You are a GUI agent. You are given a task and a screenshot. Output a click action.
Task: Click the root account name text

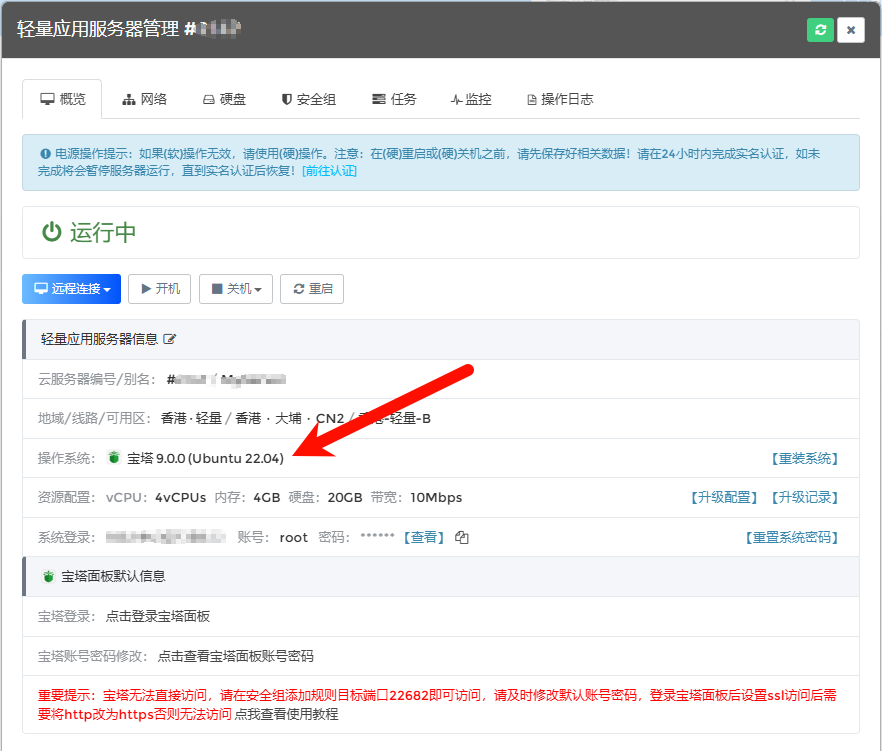click(294, 538)
